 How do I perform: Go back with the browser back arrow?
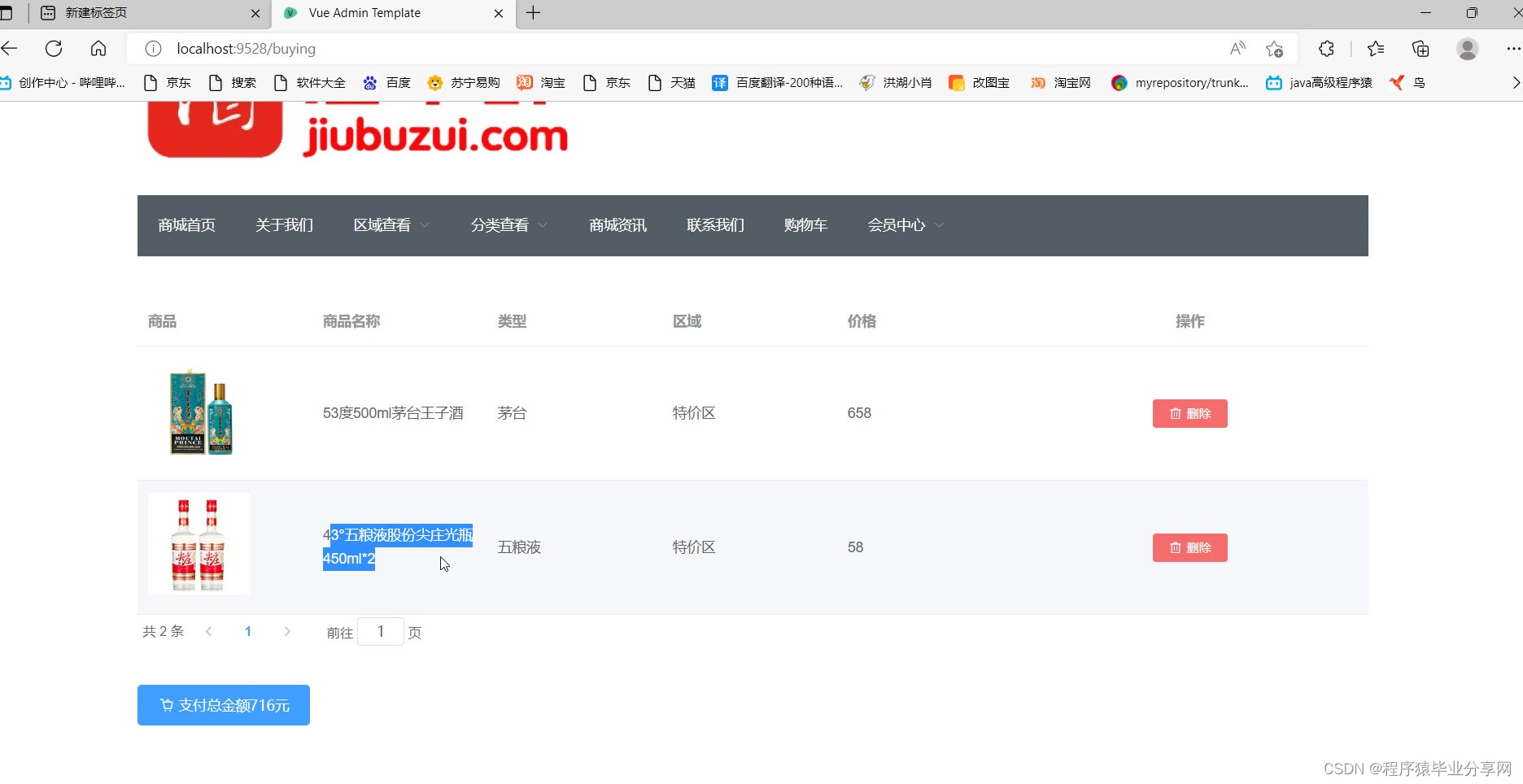pos(9,49)
